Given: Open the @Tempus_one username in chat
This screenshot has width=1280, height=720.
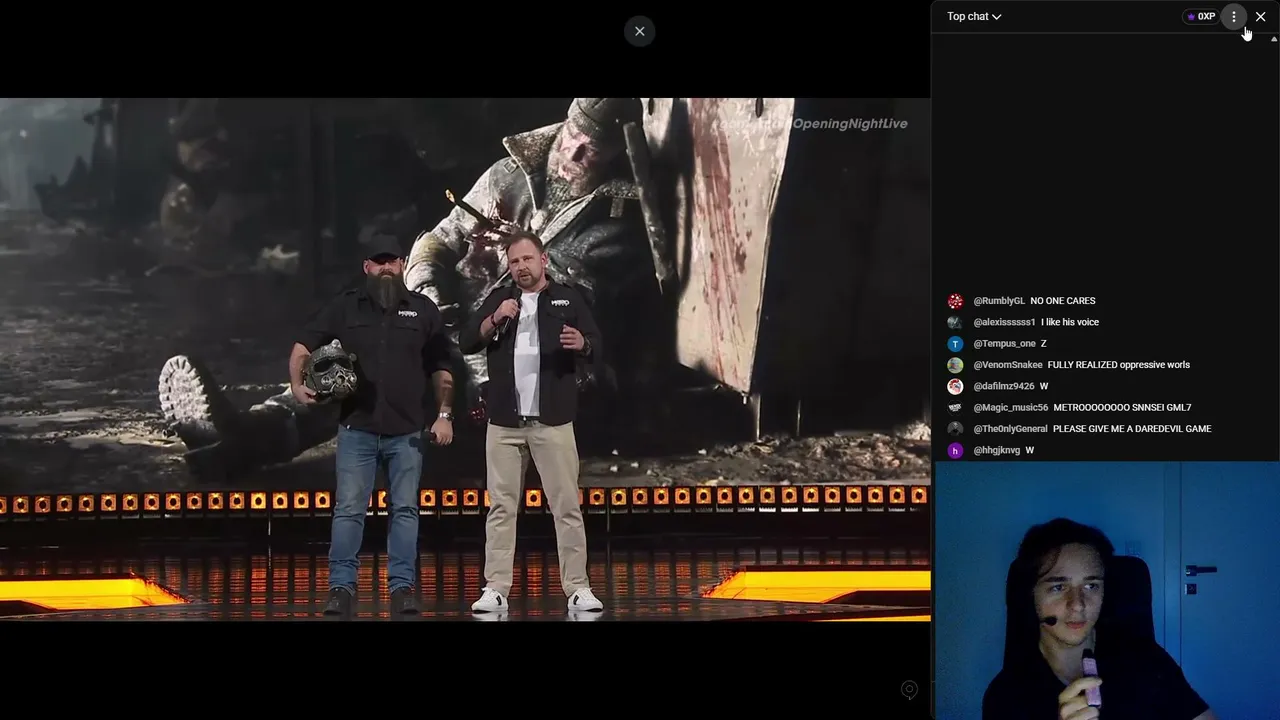Looking at the screenshot, I should pyautogui.click(x=1004, y=344).
